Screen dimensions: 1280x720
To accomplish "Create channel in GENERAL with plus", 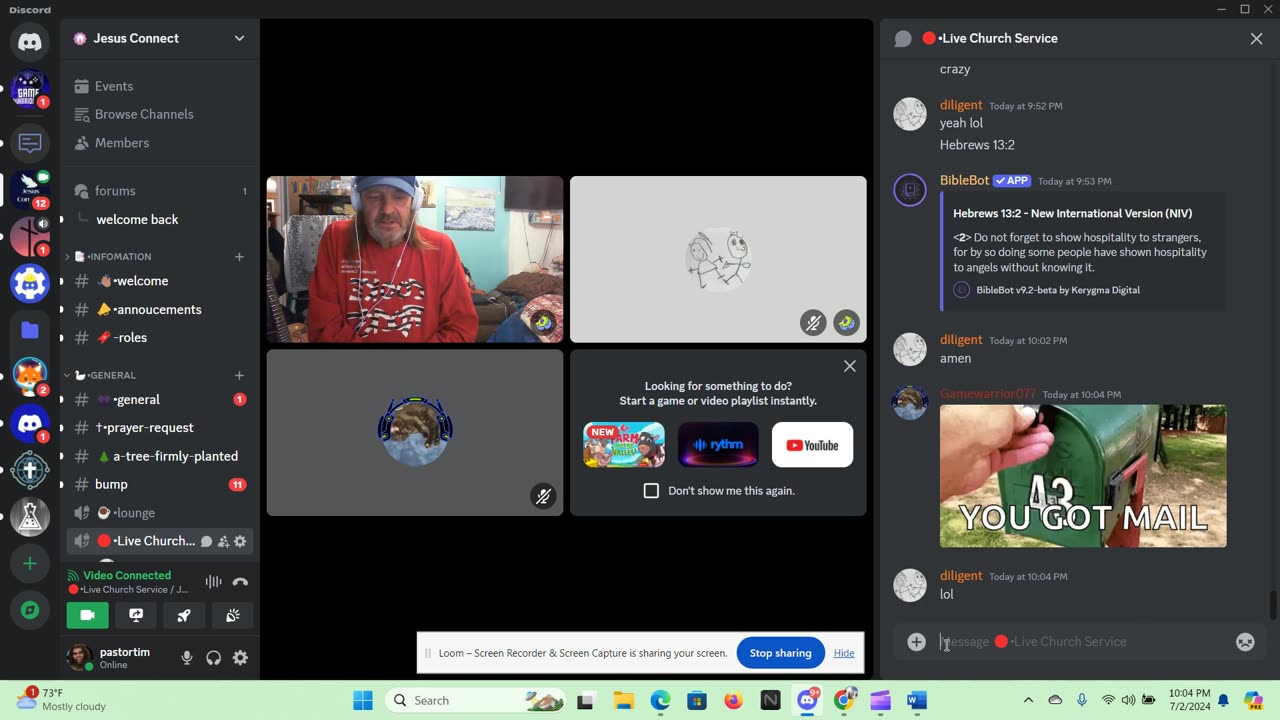I will tap(239, 375).
